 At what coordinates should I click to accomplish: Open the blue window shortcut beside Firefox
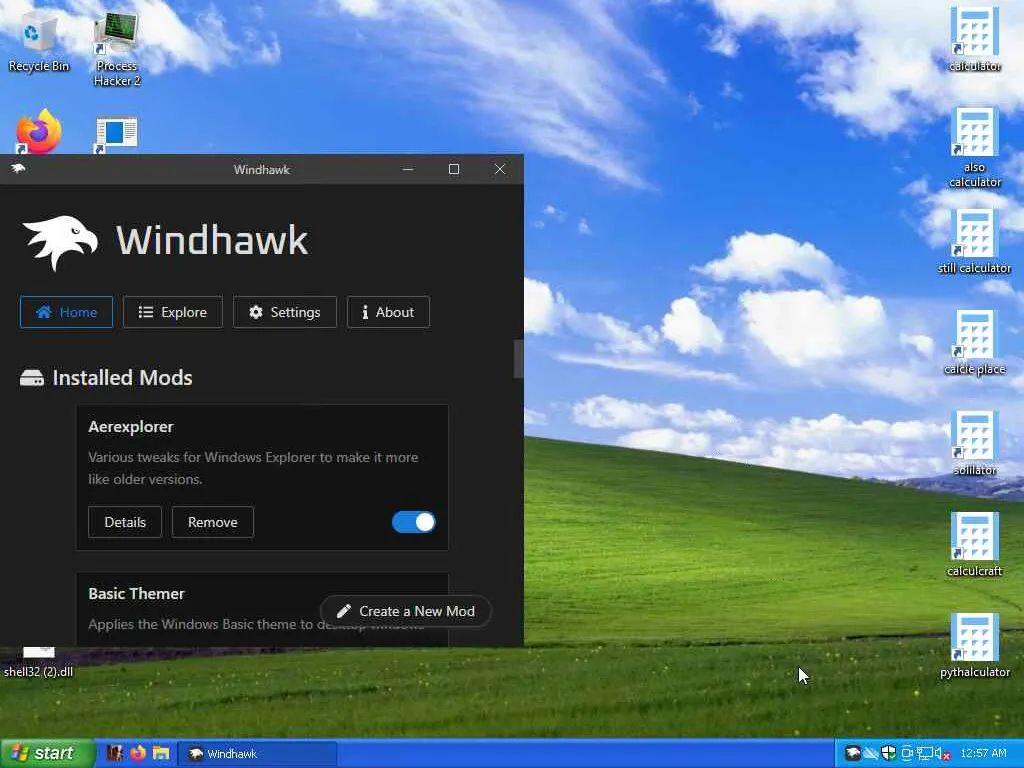(x=116, y=135)
